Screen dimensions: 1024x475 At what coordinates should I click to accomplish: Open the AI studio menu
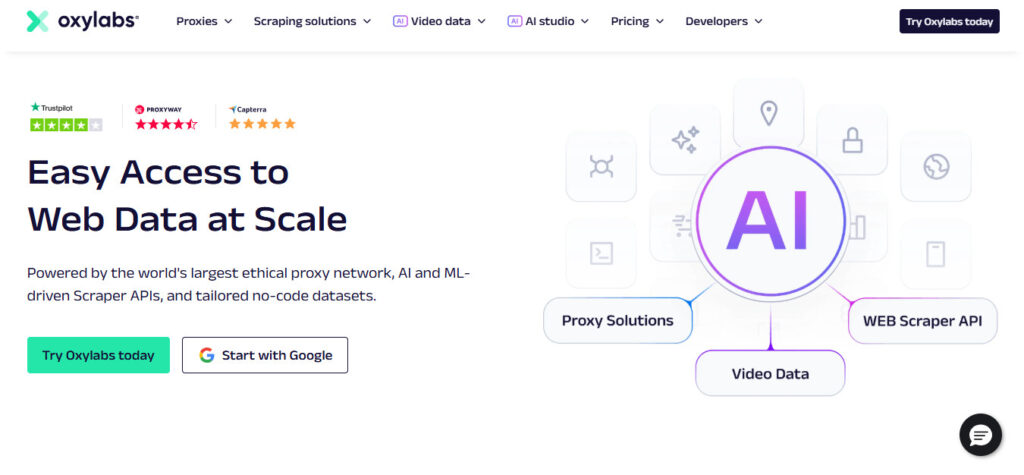click(548, 21)
